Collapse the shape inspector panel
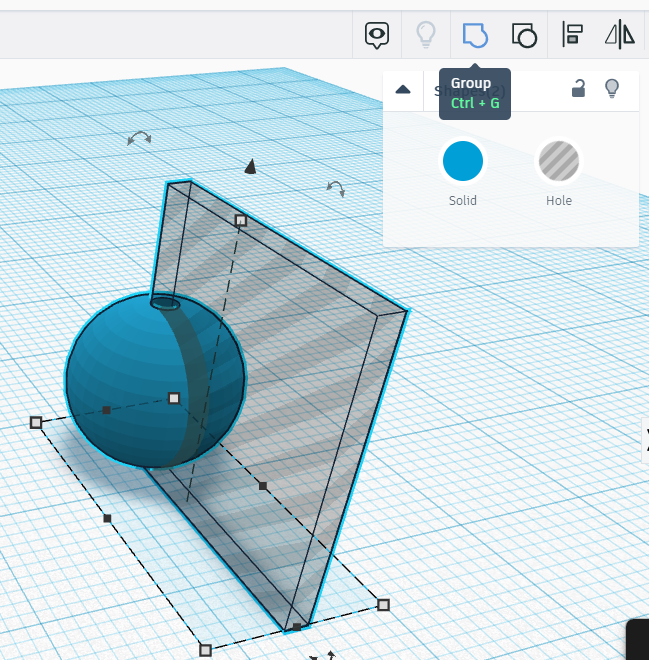 (x=403, y=90)
